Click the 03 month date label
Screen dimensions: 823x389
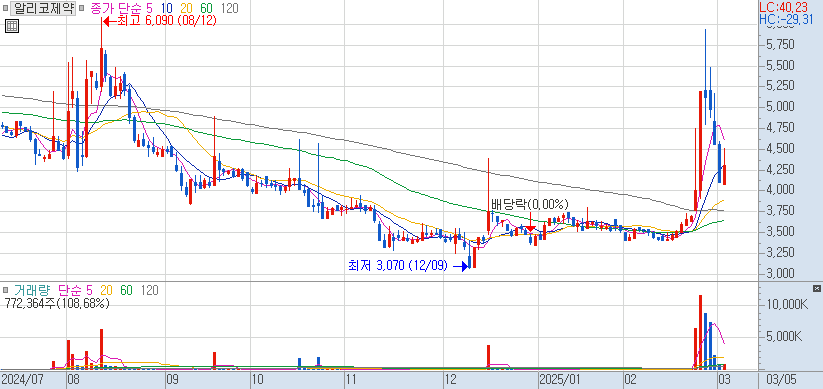point(725,380)
